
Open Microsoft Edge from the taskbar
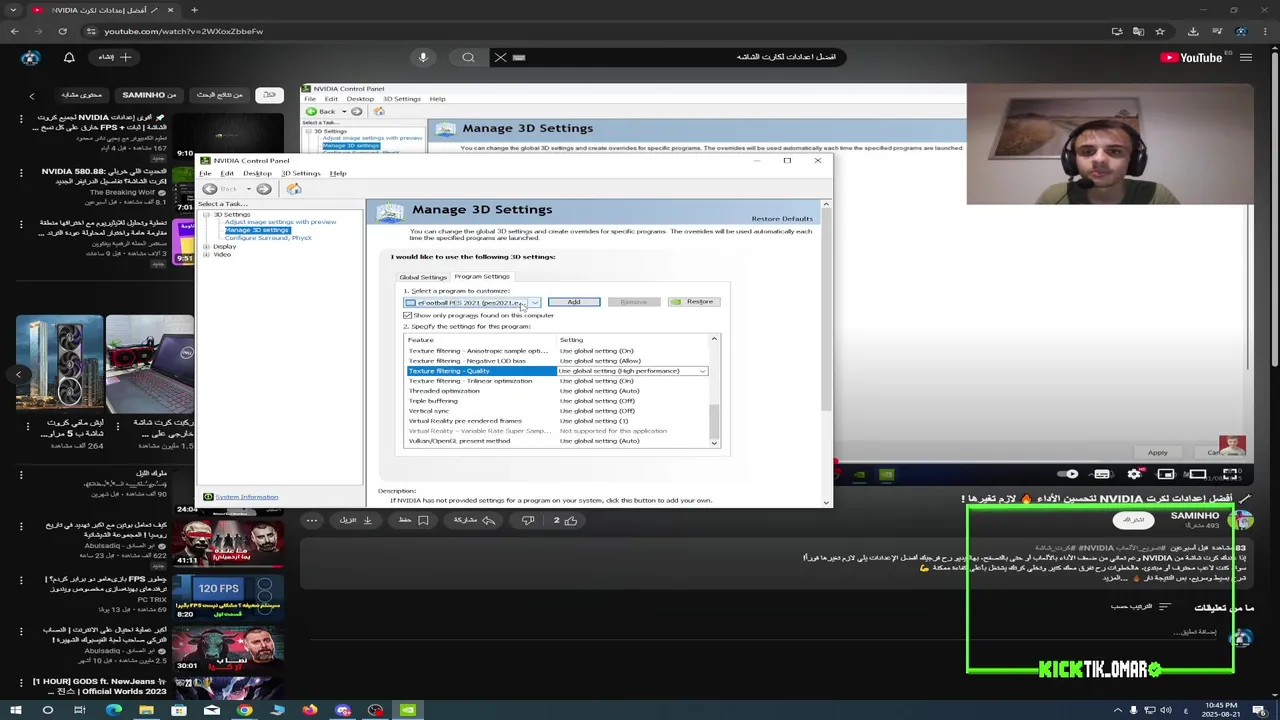coord(113,710)
